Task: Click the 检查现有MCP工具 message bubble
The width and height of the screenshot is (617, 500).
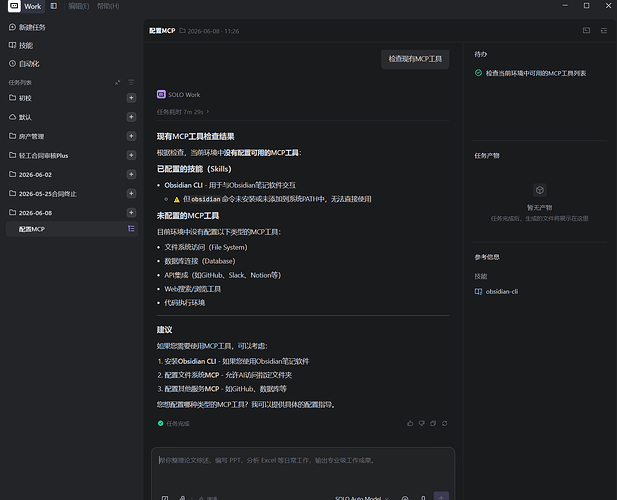Action: point(415,59)
